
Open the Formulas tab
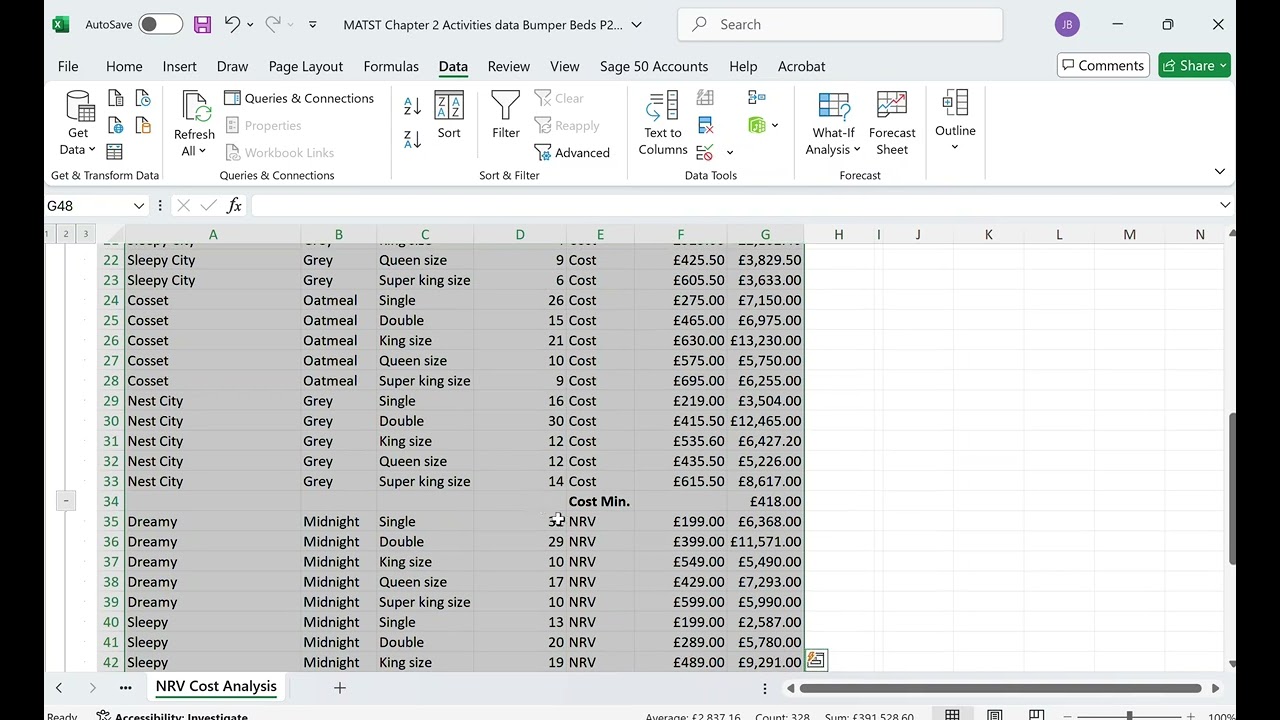click(391, 66)
